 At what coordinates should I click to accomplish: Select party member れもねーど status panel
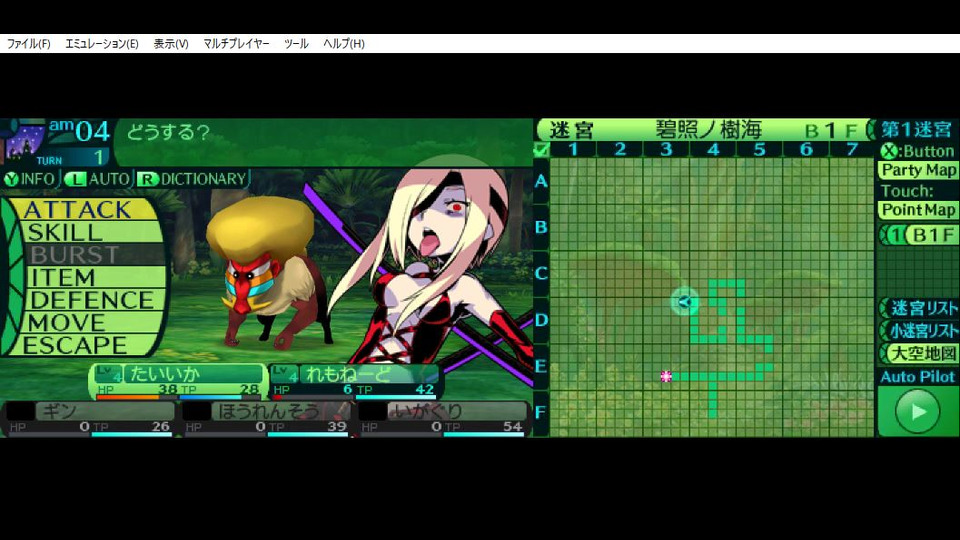[x=355, y=381]
